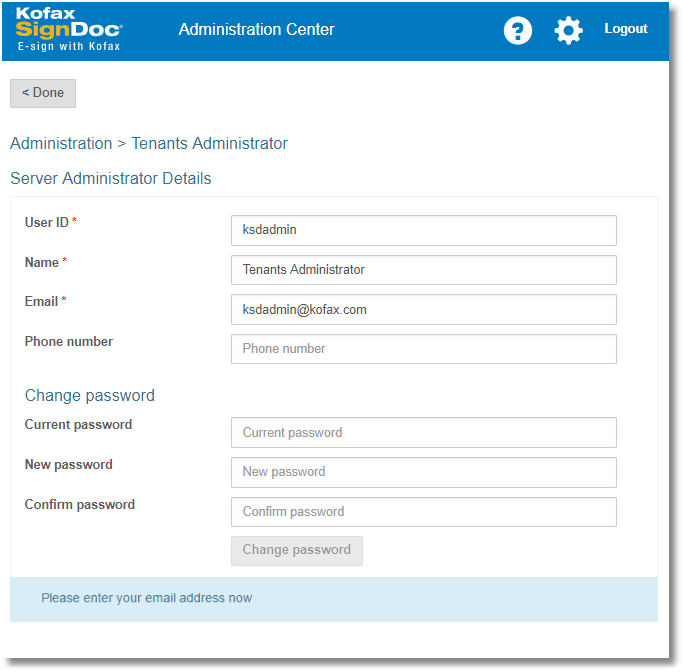The image size is (683, 672).
Task: Click the Email label with red asterisk
Action: coord(45,301)
